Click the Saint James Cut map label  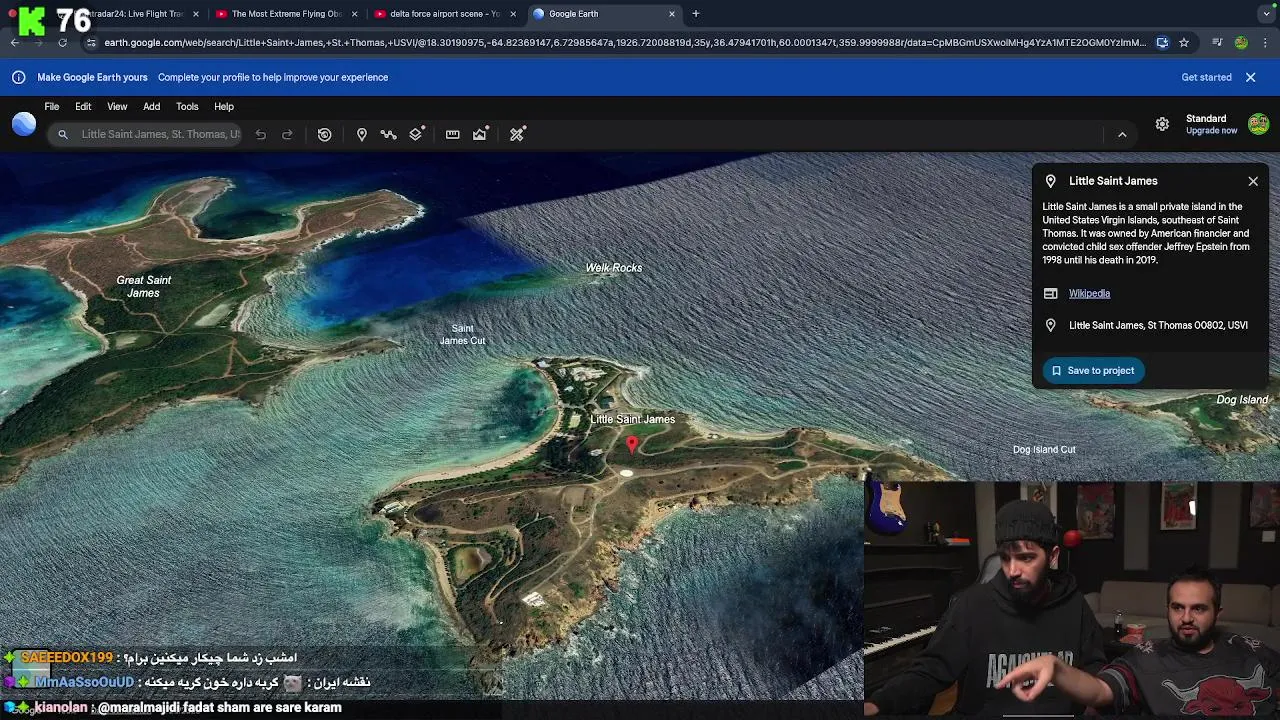[x=462, y=335]
